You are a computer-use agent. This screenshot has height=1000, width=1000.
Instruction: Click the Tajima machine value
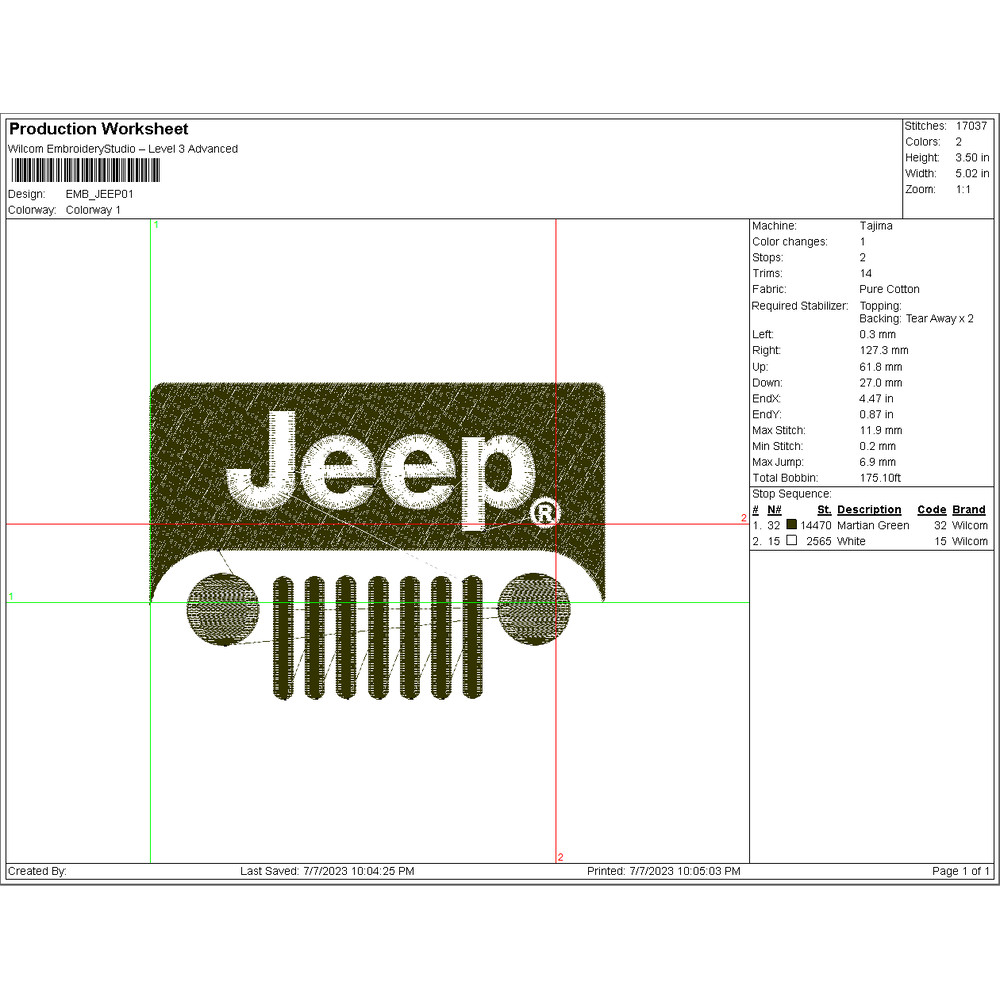click(876, 226)
